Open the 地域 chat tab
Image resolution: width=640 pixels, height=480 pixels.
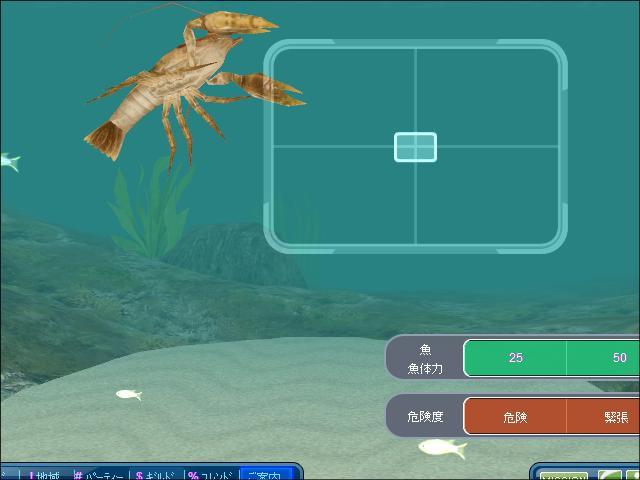[44, 475]
